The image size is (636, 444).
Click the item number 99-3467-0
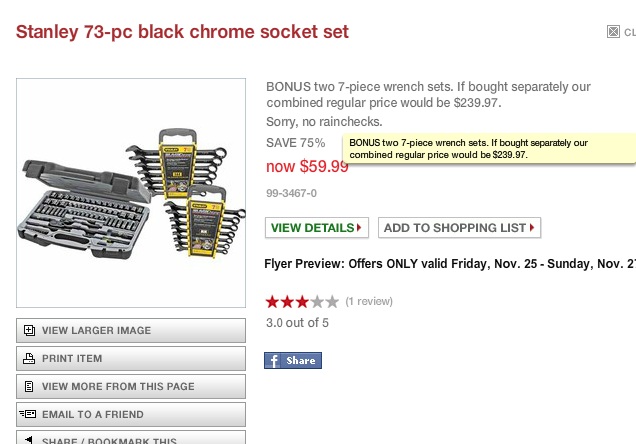pyautogui.click(x=291, y=193)
